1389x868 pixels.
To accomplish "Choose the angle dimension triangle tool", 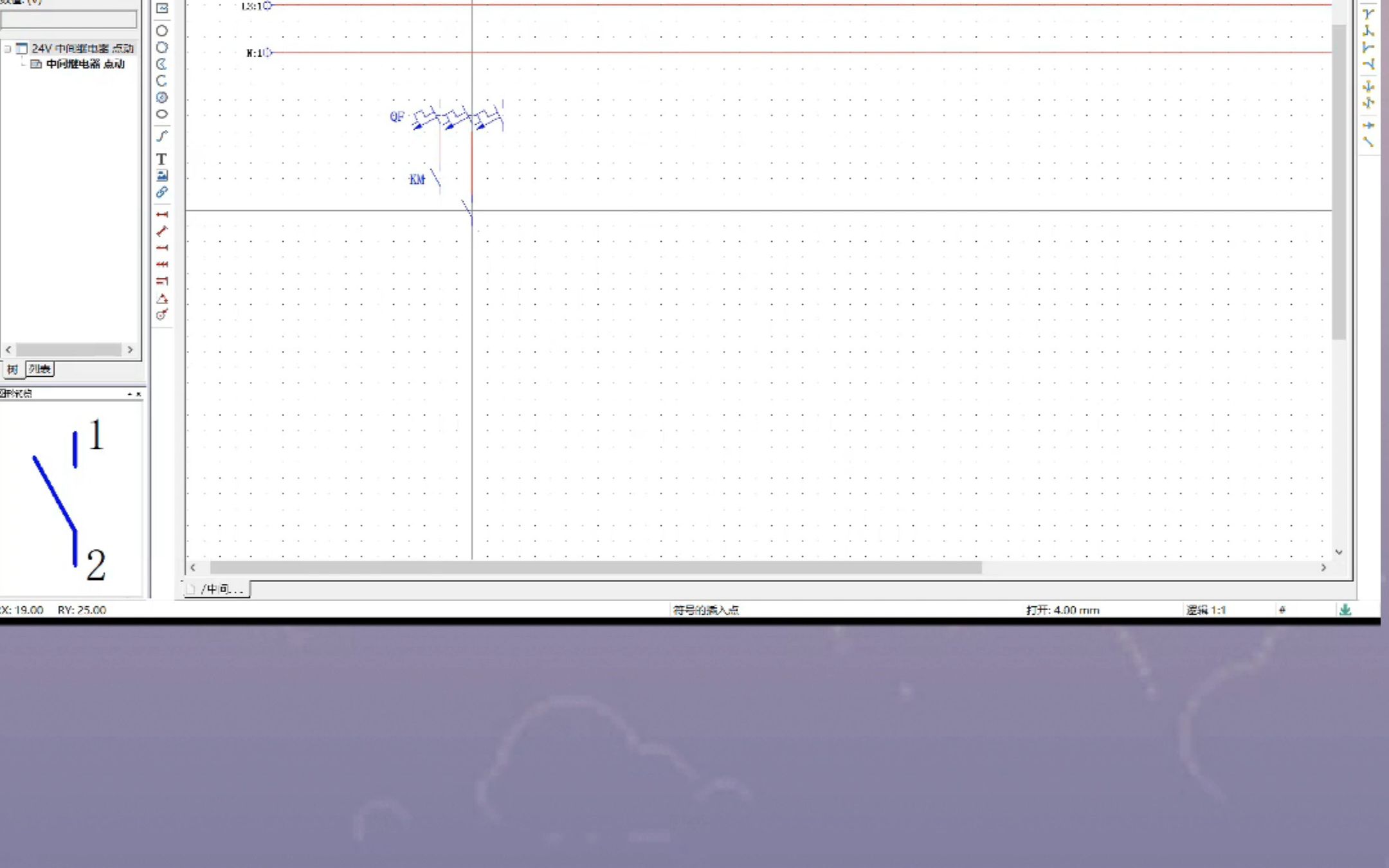I will [x=161, y=298].
